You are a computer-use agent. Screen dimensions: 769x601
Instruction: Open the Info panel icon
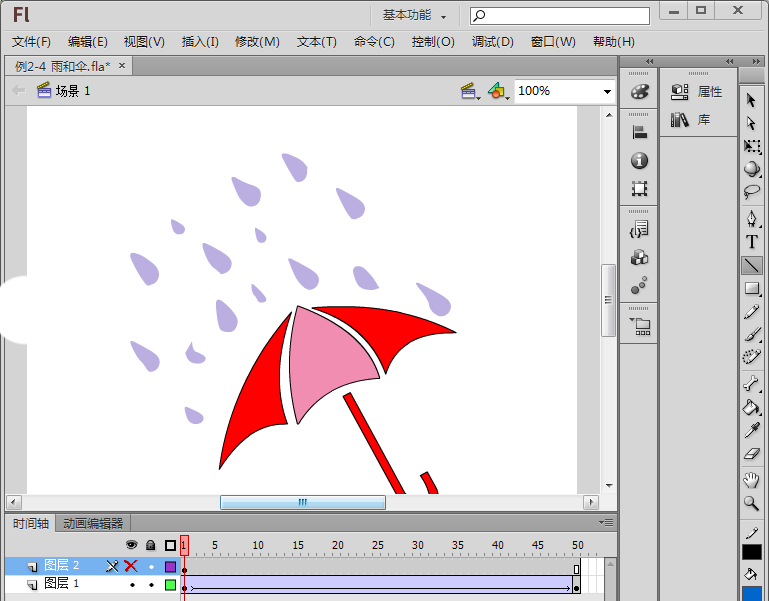click(640, 160)
